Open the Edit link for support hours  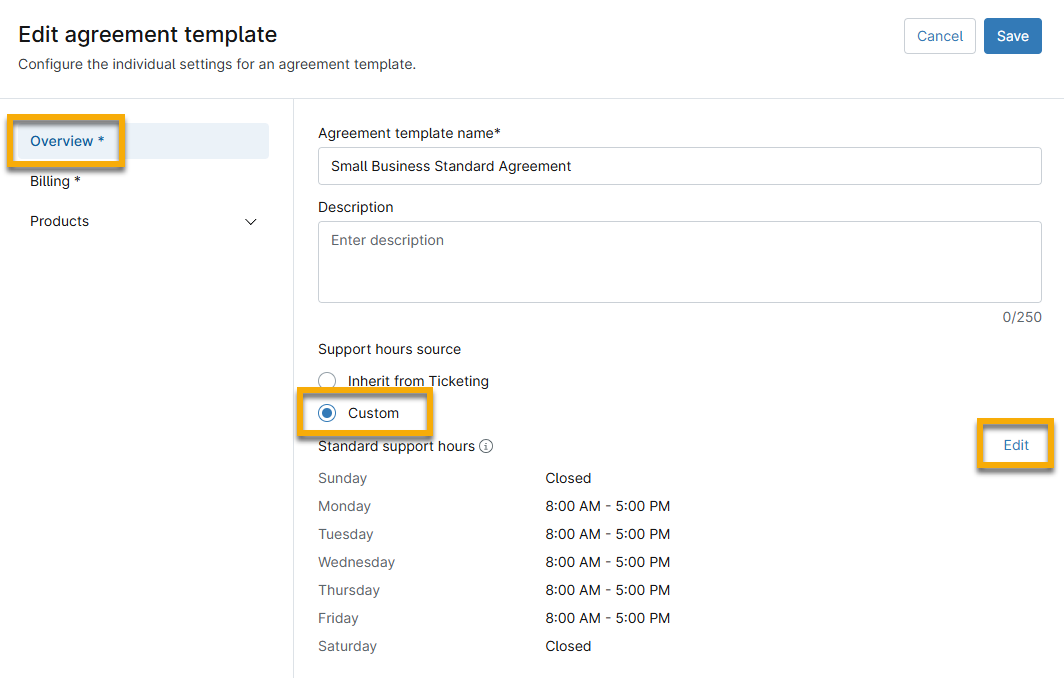coord(1015,444)
